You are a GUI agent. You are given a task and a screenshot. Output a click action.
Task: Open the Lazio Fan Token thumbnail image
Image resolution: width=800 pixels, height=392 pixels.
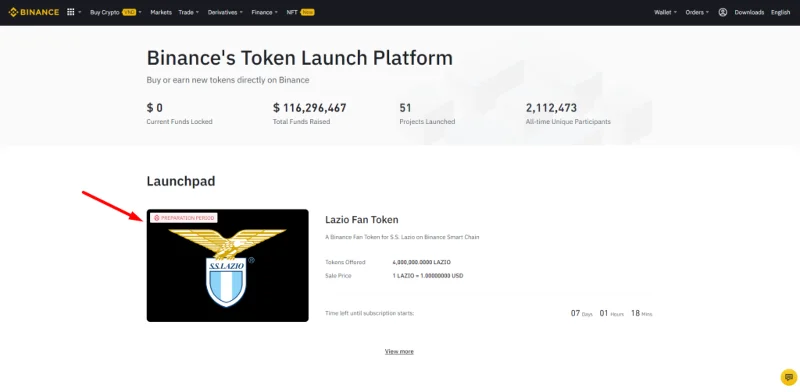[x=228, y=265]
